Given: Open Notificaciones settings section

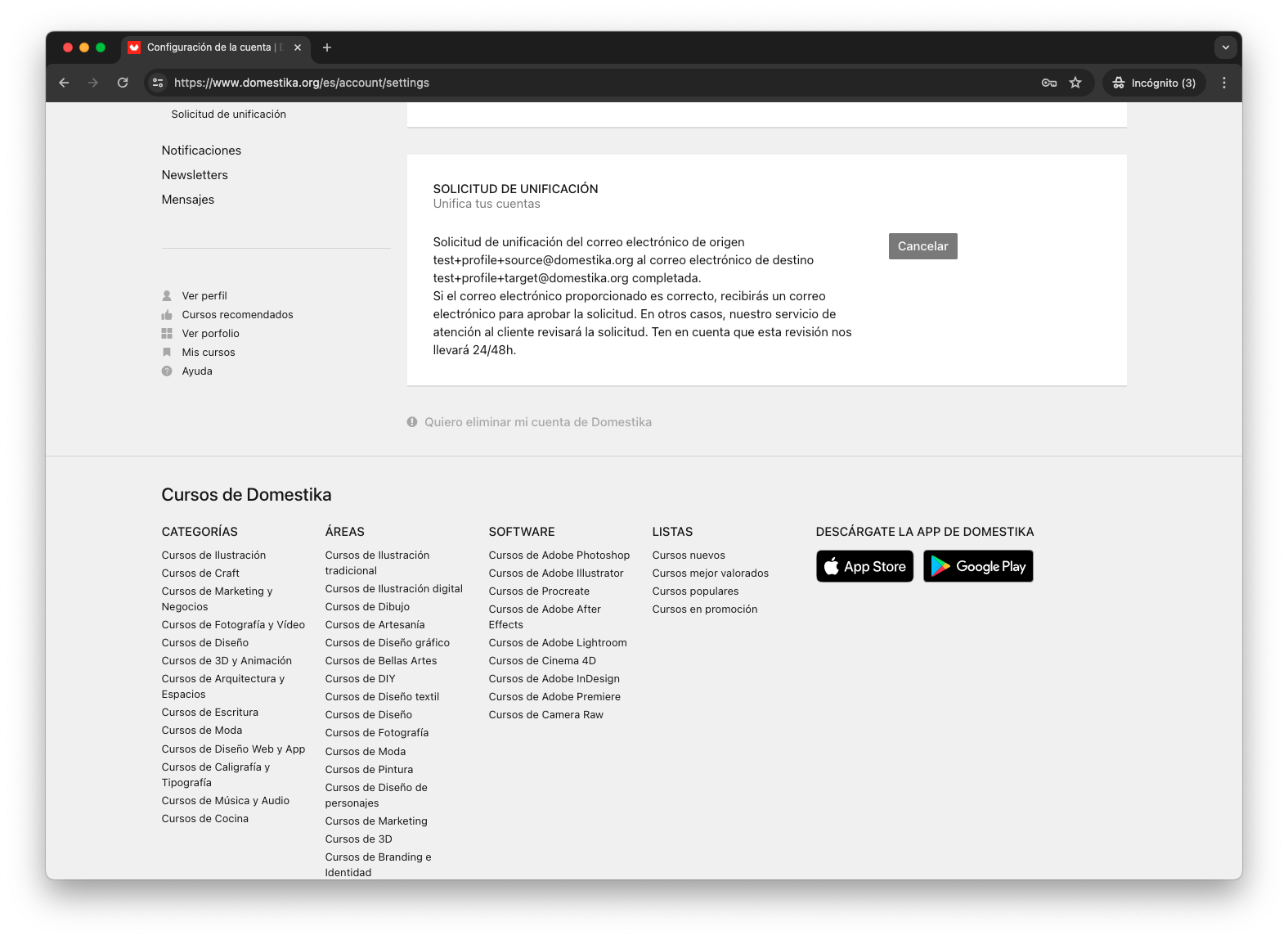Looking at the screenshot, I should [x=201, y=151].
